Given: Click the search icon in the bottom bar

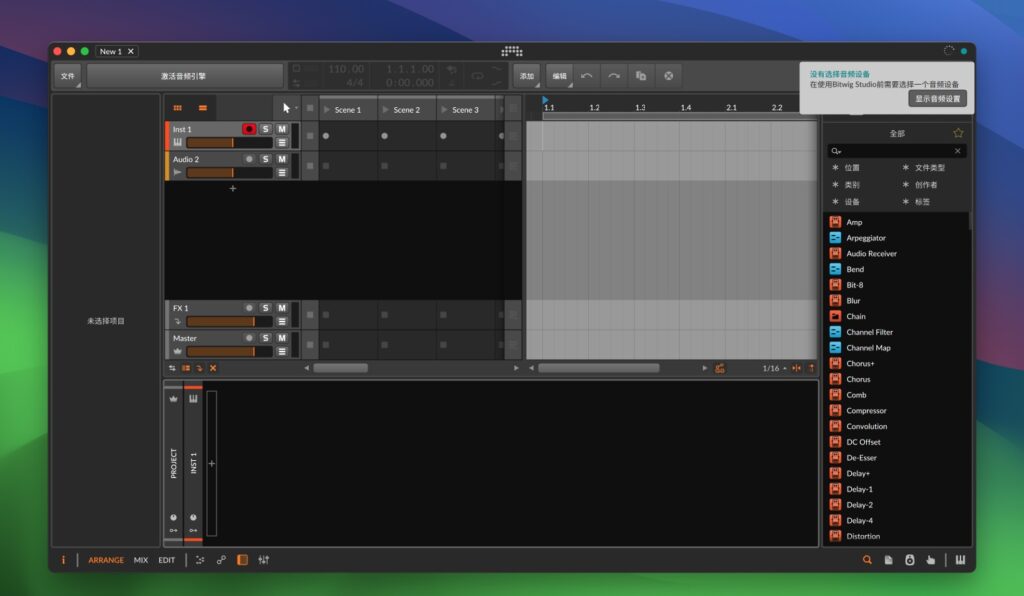Looking at the screenshot, I should (x=866, y=560).
